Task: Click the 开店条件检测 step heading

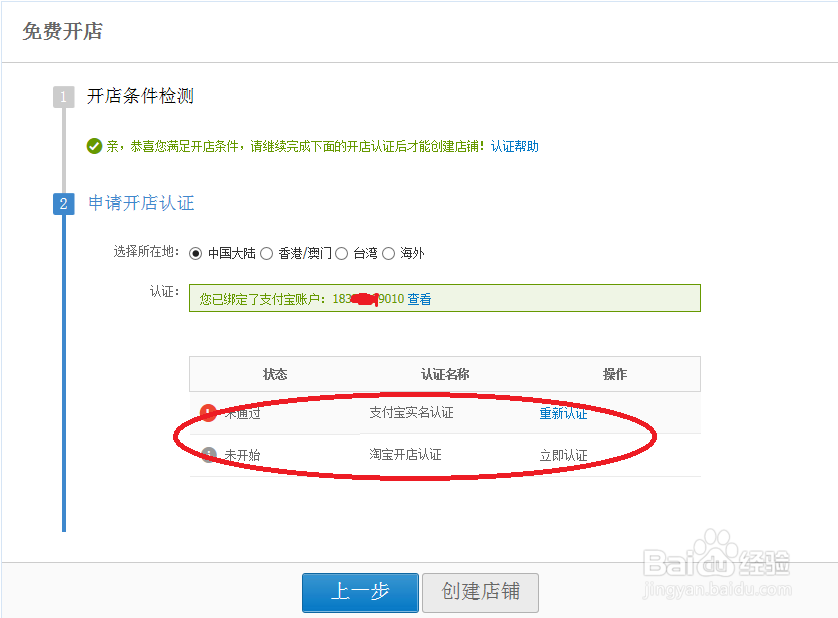Action: point(140,97)
